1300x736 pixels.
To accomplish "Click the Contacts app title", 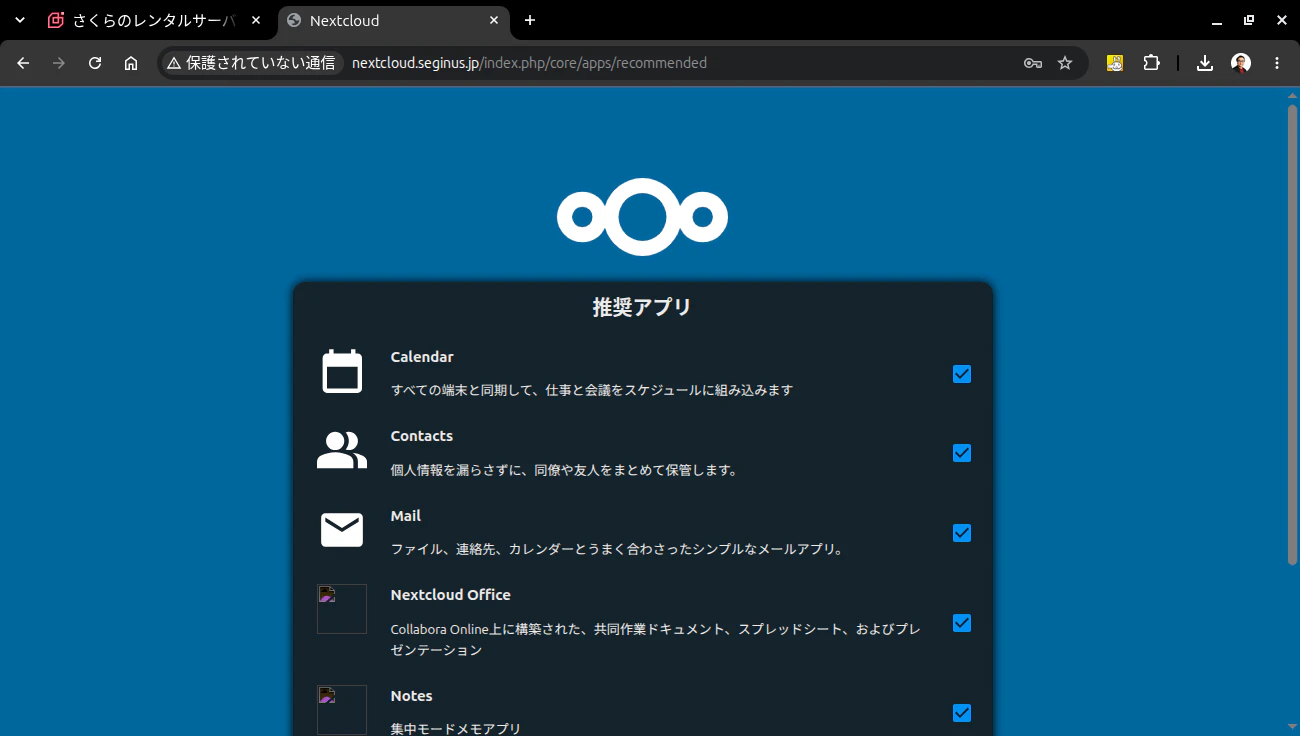I will (x=422, y=436).
